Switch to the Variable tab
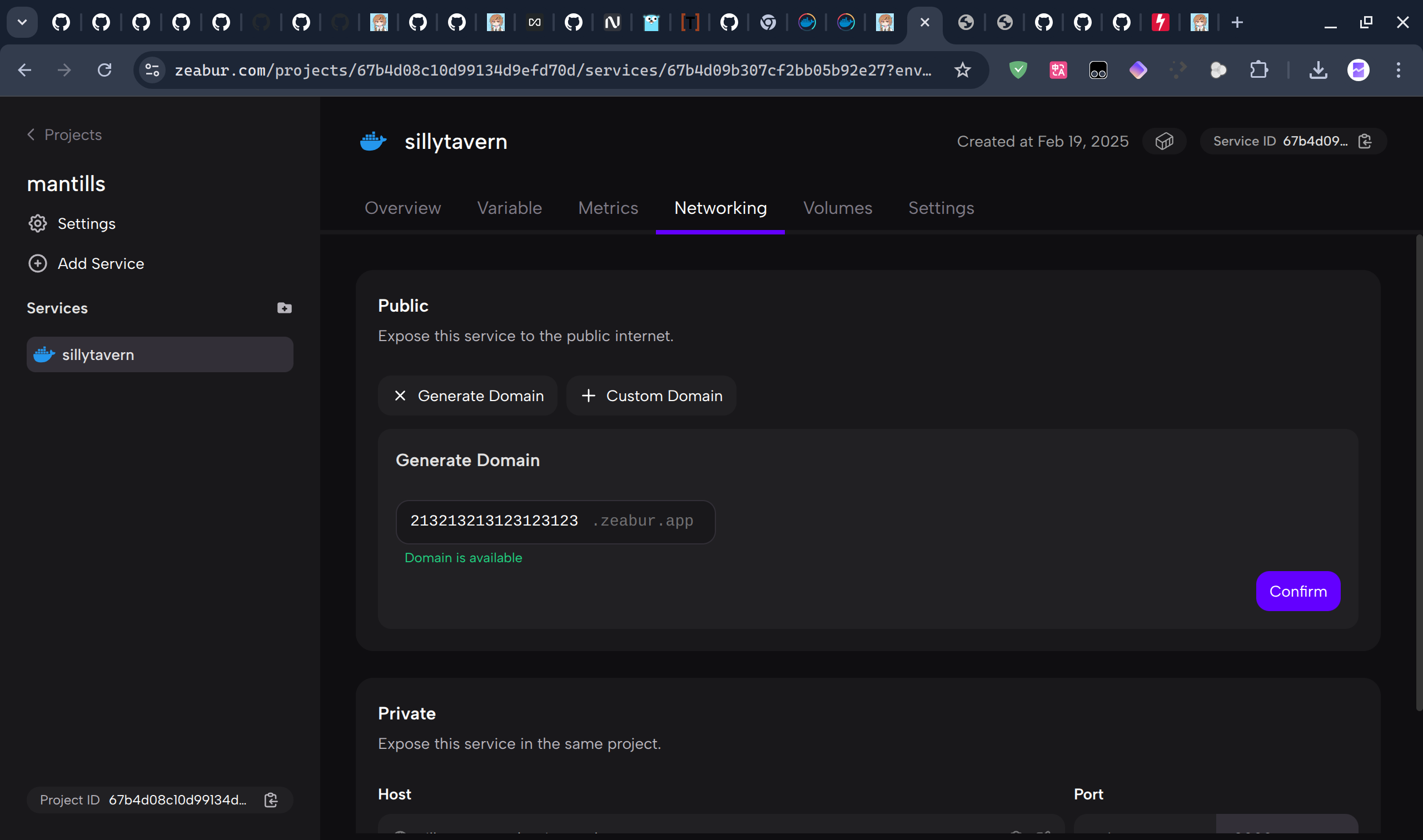Image resolution: width=1423 pixels, height=840 pixels. click(x=509, y=208)
